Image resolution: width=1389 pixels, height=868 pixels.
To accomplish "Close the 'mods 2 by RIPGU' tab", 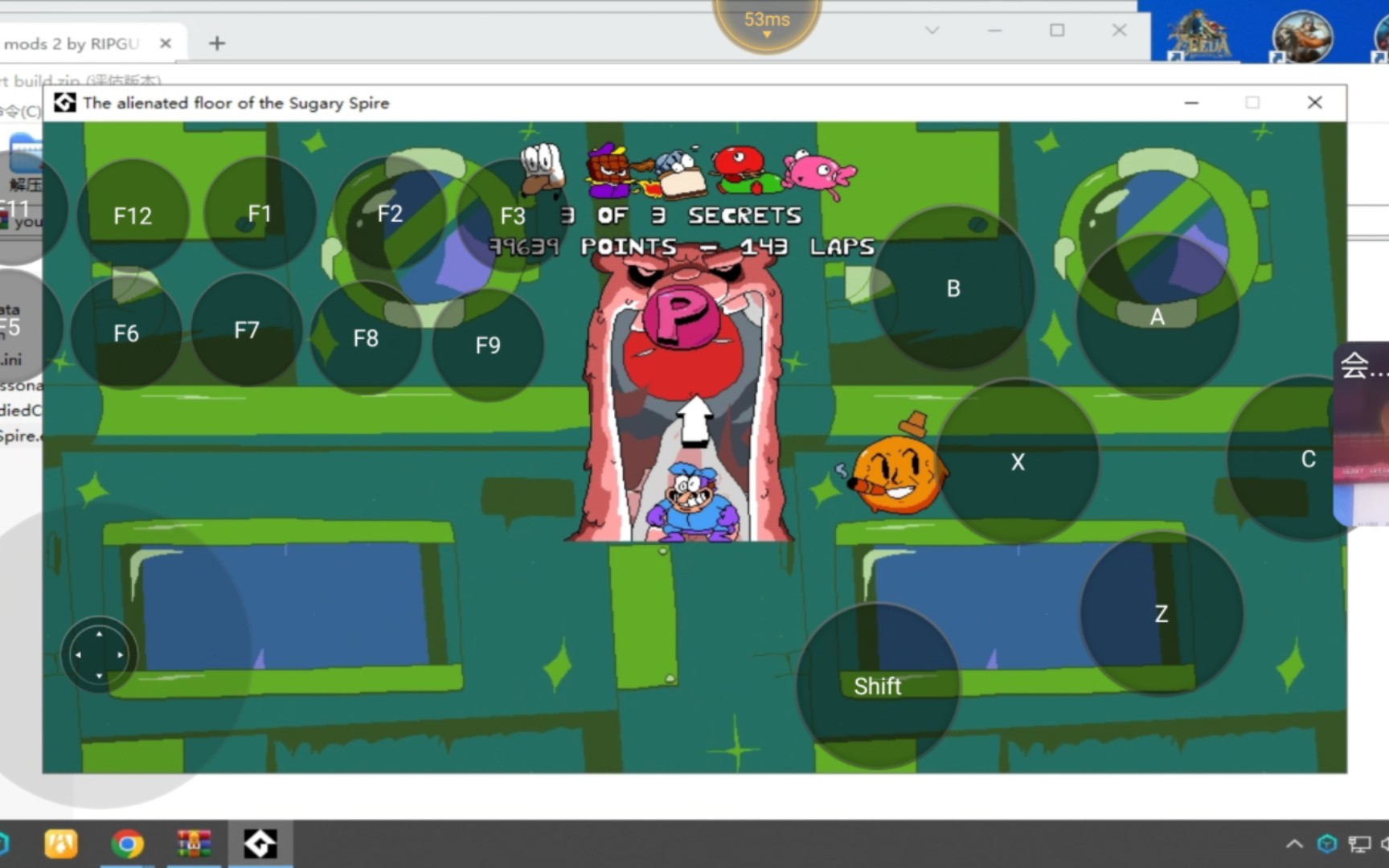I will pyautogui.click(x=166, y=43).
